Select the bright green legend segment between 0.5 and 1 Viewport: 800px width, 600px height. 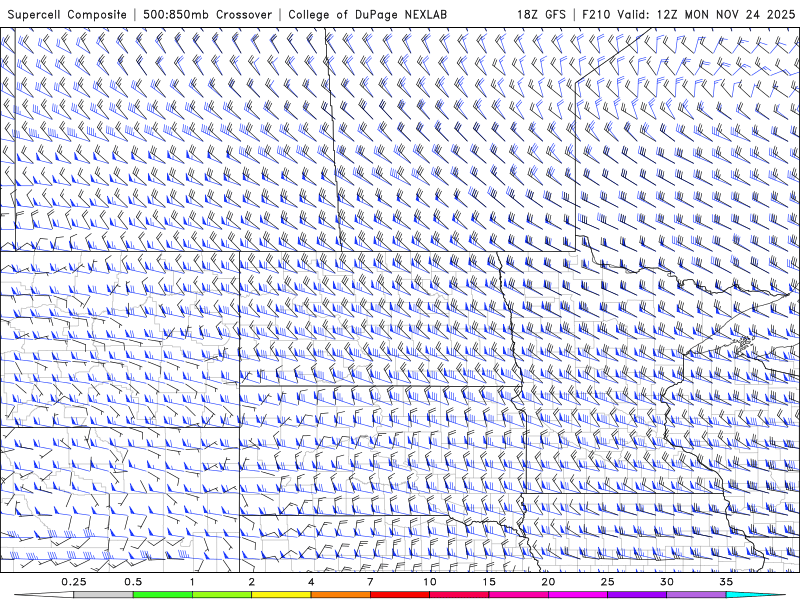(x=162, y=595)
